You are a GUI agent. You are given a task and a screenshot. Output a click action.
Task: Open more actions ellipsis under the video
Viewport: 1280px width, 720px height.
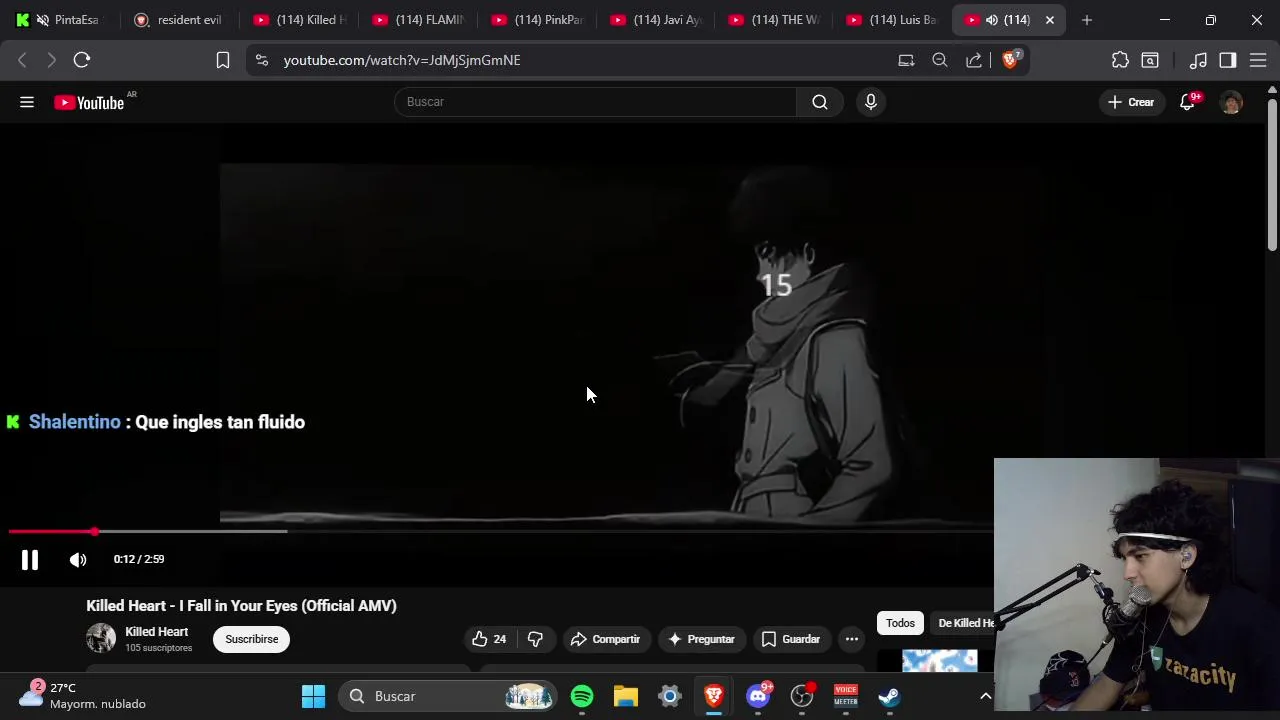coord(852,639)
